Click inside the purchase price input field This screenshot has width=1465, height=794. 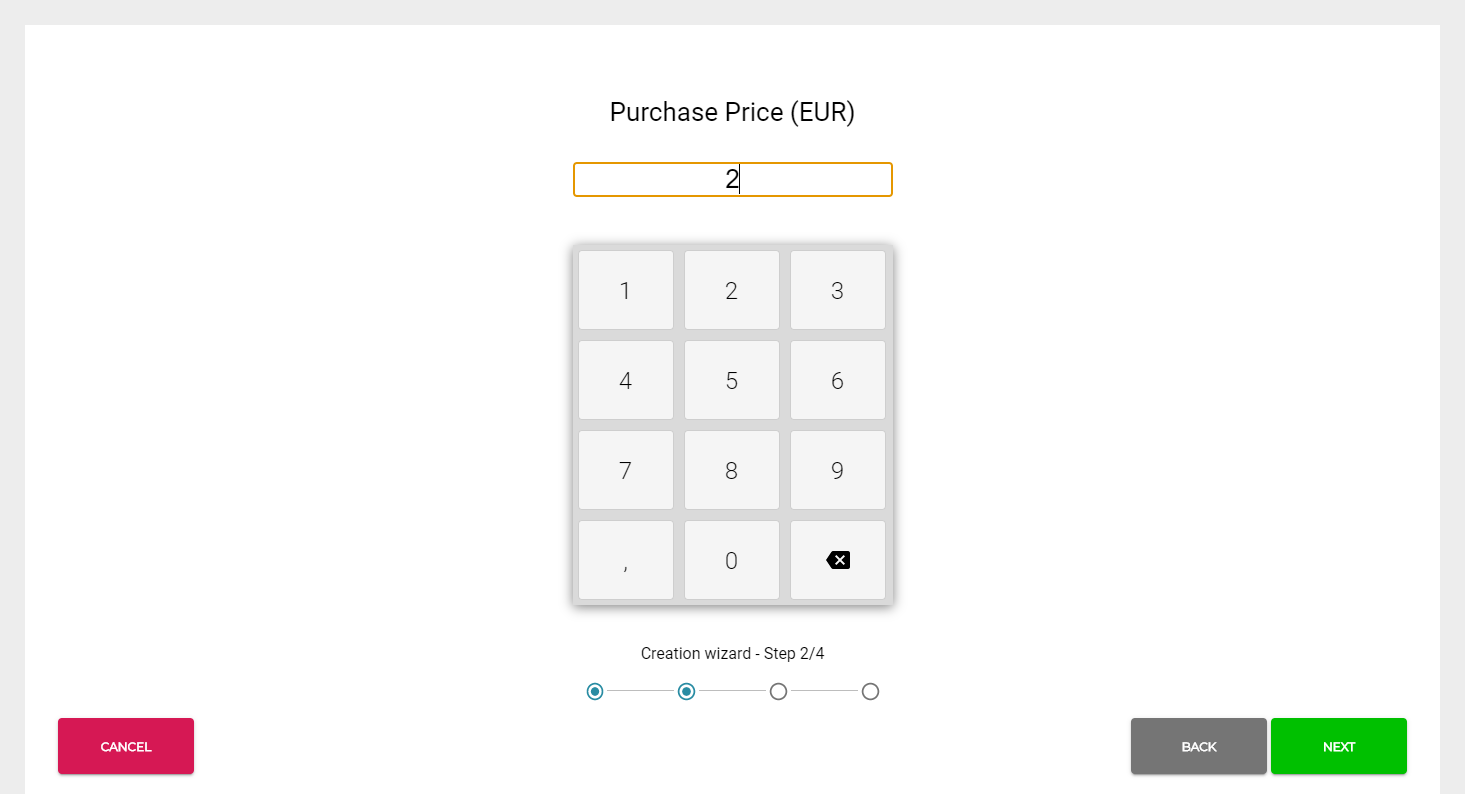coord(732,179)
